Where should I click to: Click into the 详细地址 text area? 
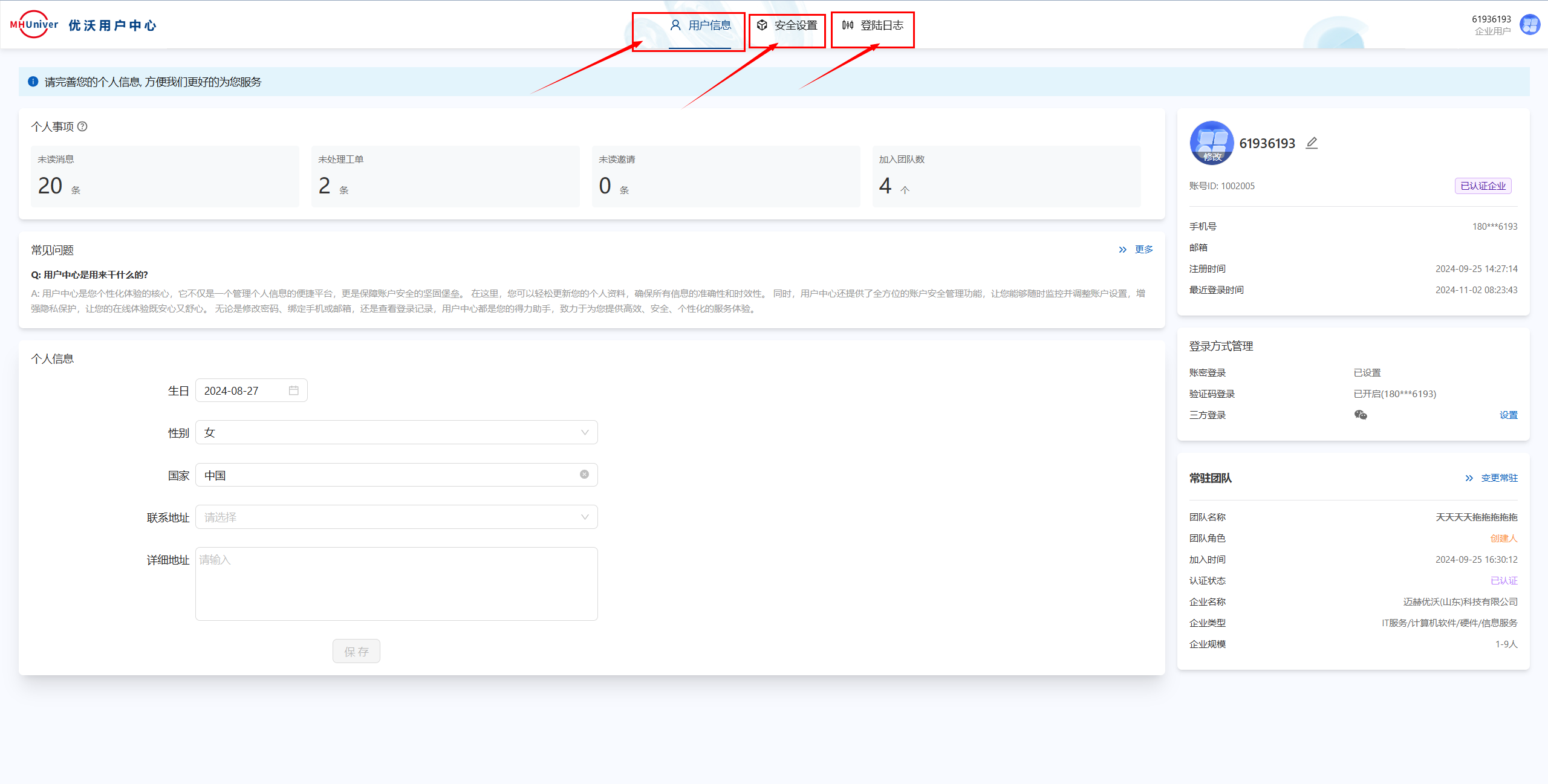pyautogui.click(x=396, y=583)
